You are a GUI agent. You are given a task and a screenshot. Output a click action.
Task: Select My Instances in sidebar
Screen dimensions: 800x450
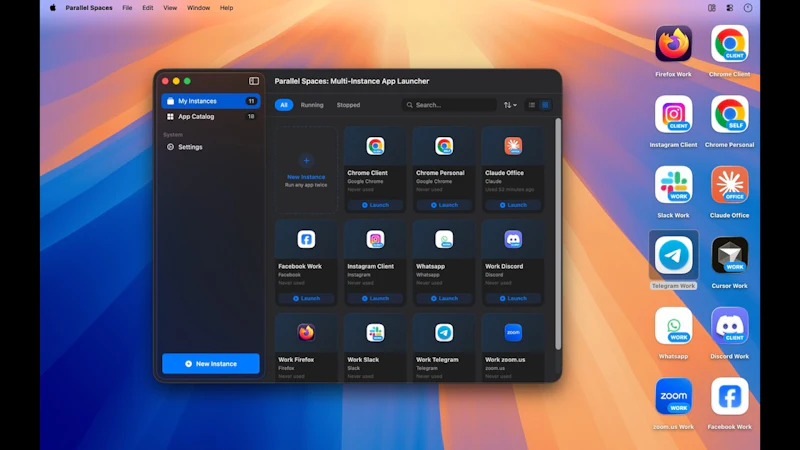pyautogui.click(x=211, y=101)
